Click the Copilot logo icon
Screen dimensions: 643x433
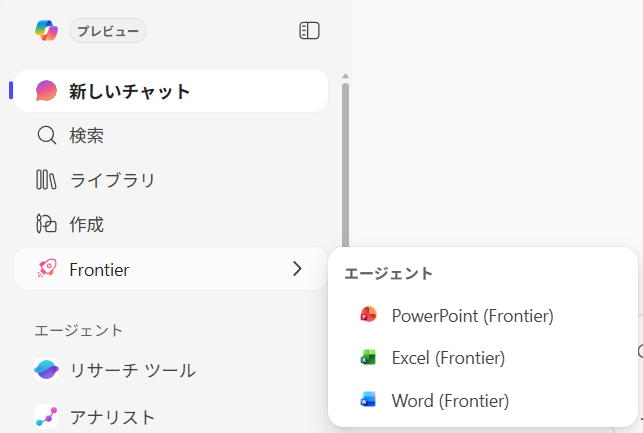pyautogui.click(x=46, y=30)
